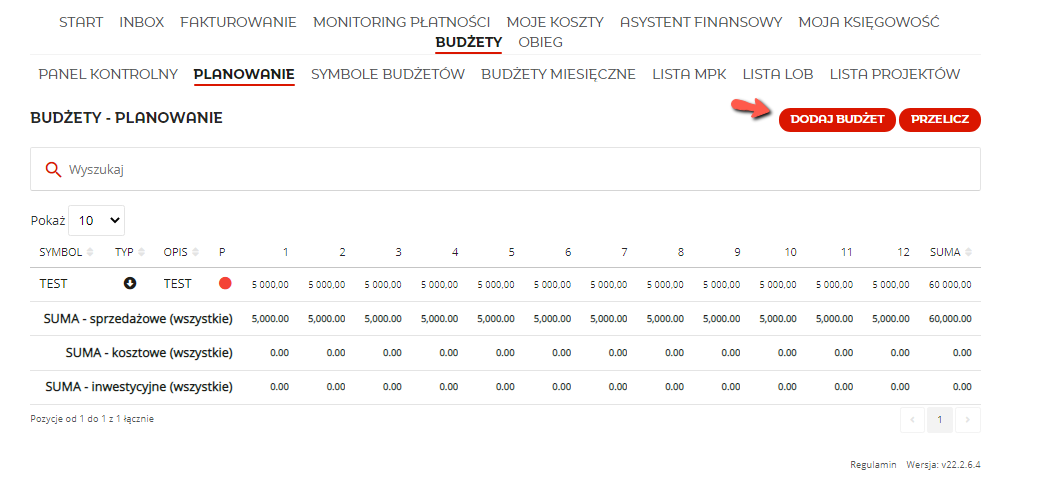
Task: Click the TEST symbol cell
Action: tap(53, 284)
